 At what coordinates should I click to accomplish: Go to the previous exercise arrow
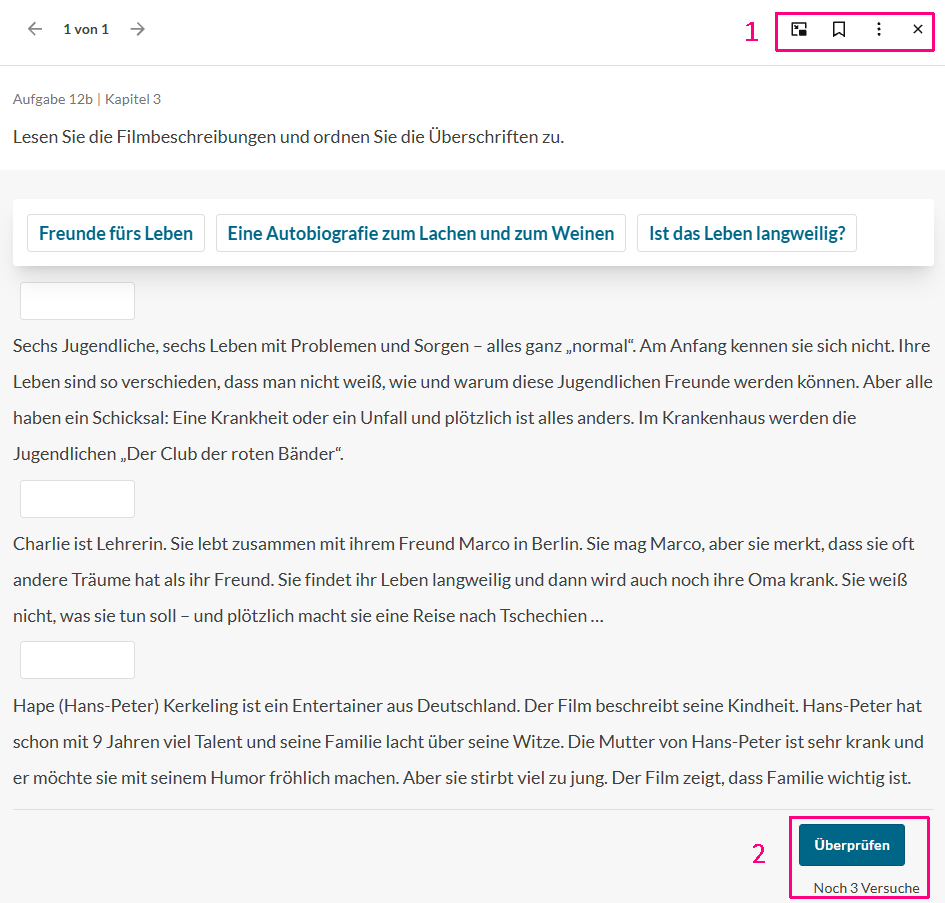coord(35,29)
